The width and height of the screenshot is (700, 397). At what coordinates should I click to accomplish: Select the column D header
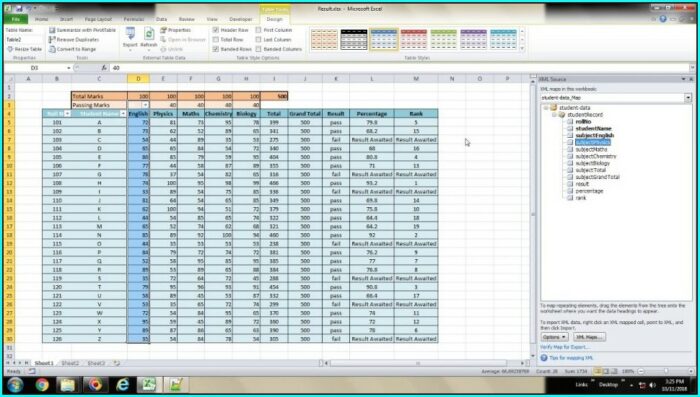click(138, 79)
